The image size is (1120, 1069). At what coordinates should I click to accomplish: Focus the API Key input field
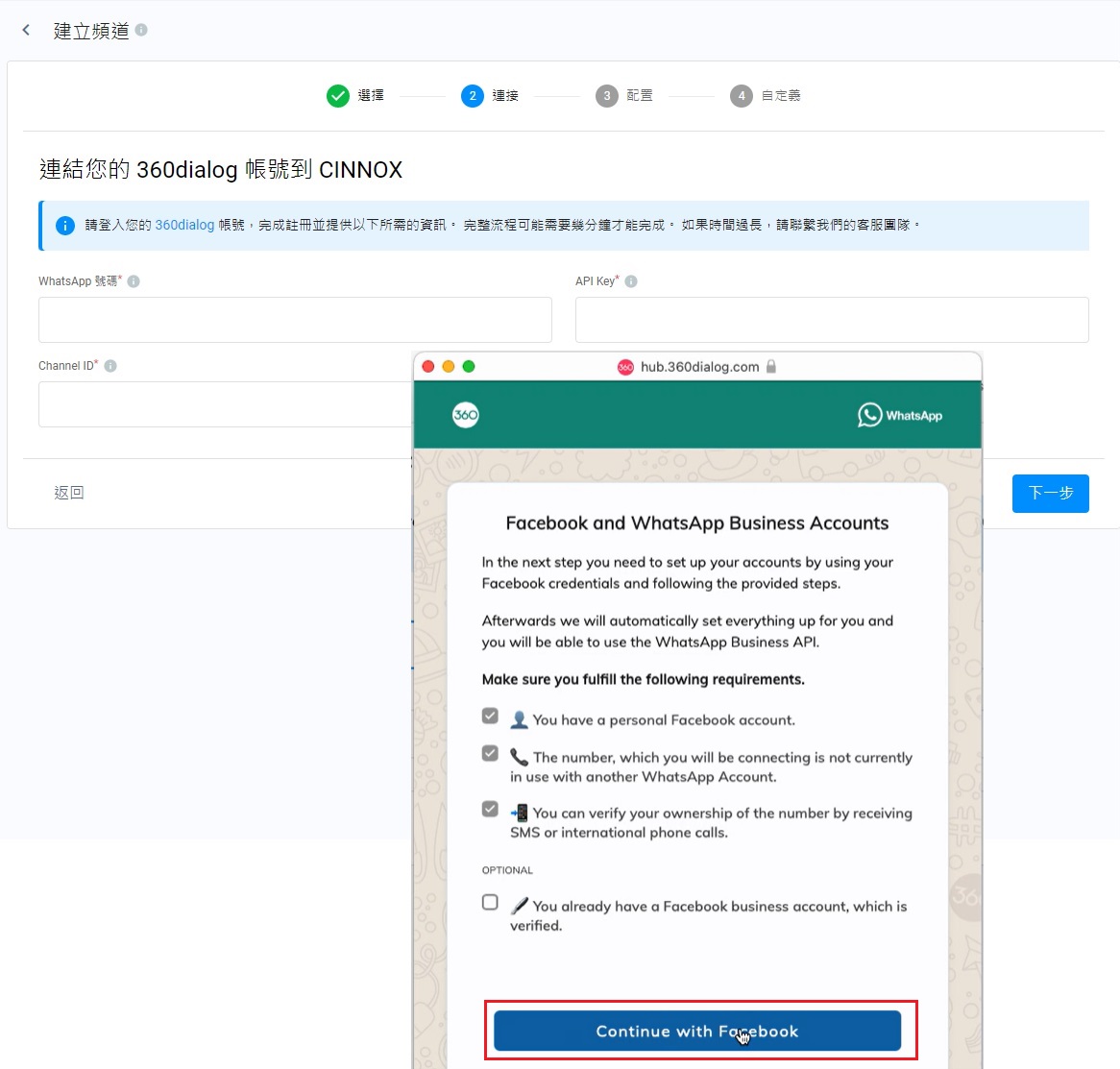832,320
